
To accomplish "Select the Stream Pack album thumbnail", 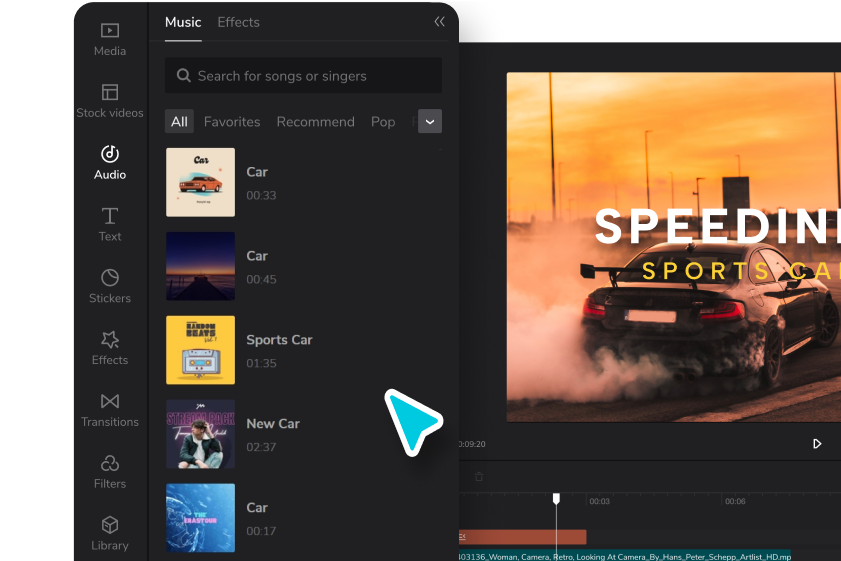I will [201, 434].
